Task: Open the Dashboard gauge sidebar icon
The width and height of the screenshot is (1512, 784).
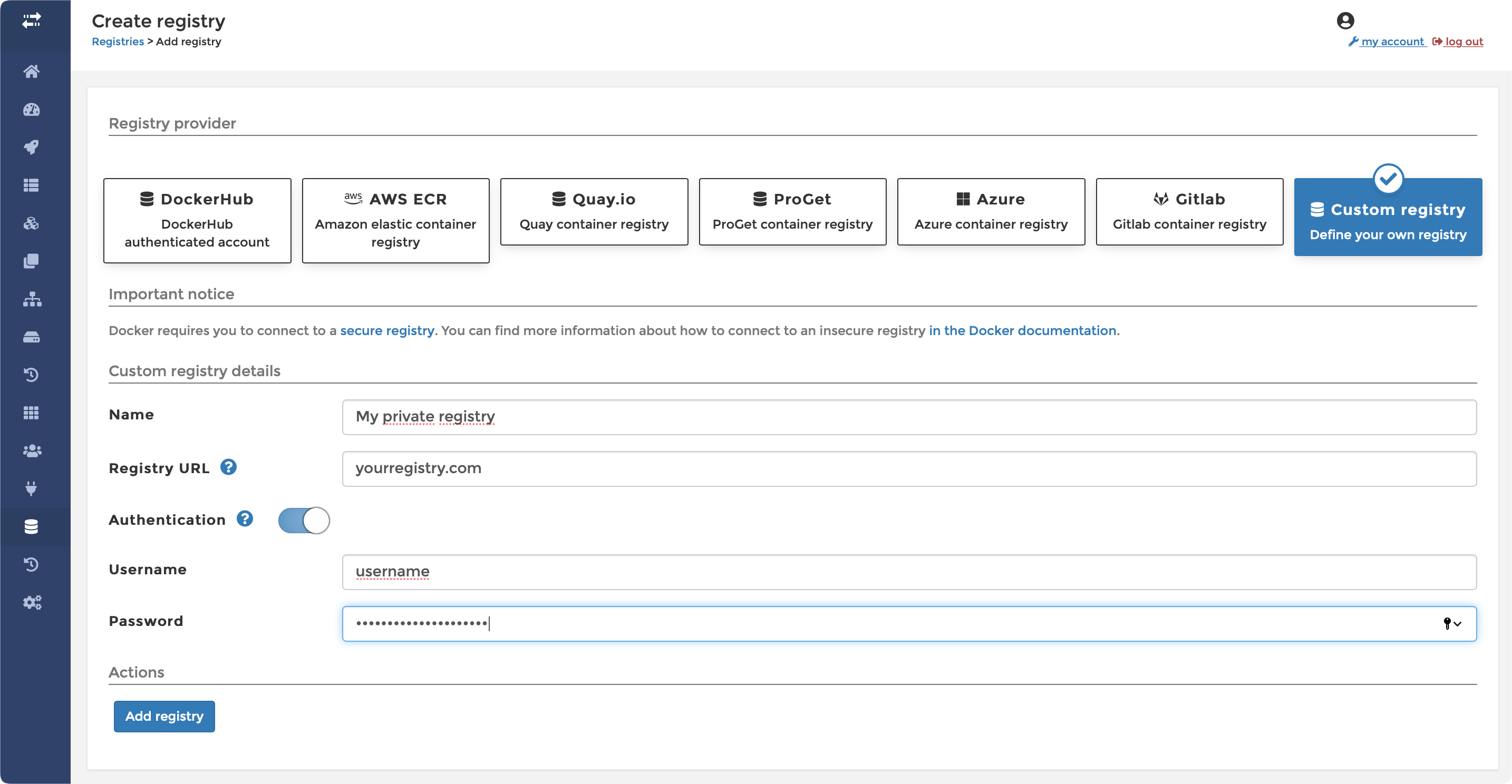Action: coord(32,110)
